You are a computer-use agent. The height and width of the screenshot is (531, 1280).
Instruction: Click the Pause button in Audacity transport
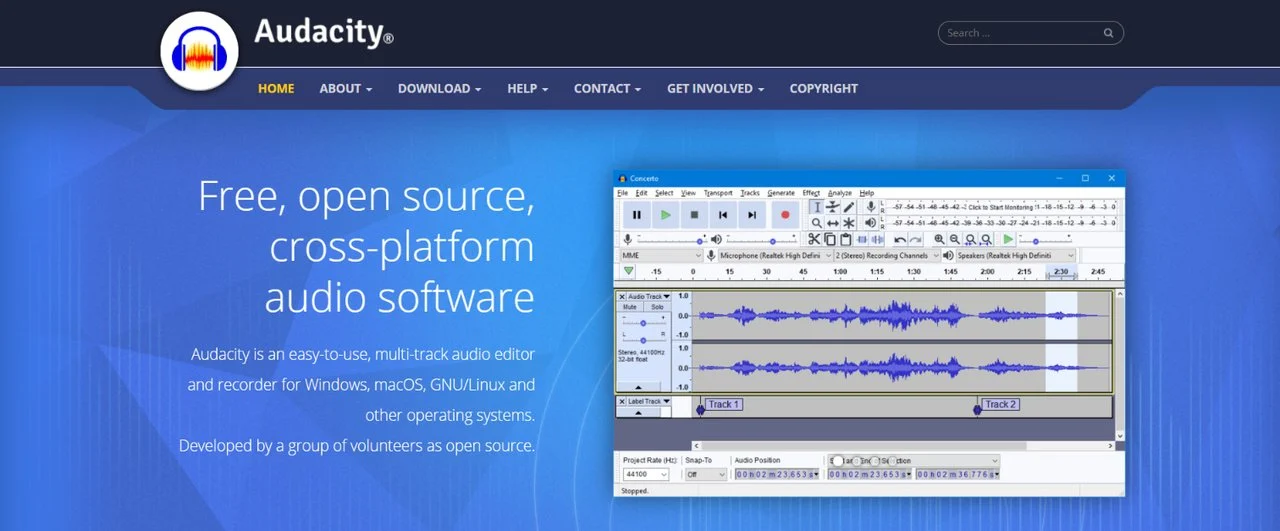(x=637, y=215)
